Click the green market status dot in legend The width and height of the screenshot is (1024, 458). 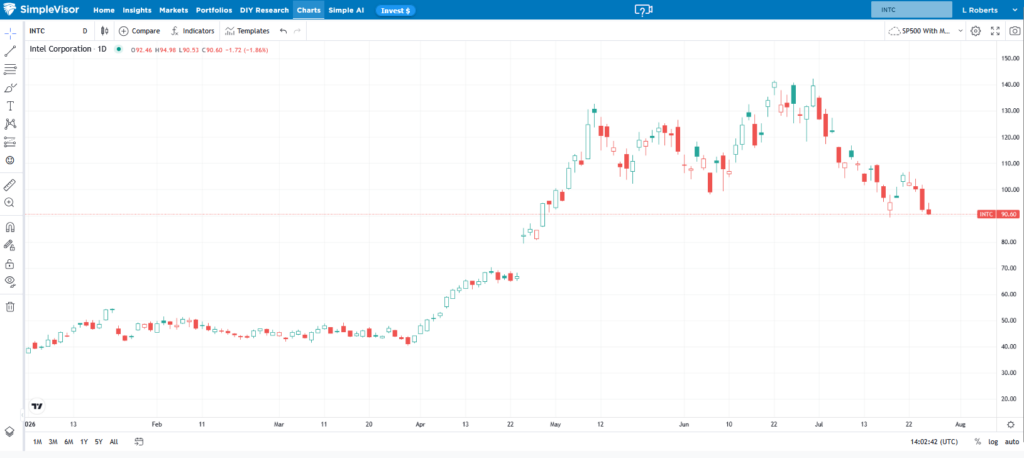point(119,49)
